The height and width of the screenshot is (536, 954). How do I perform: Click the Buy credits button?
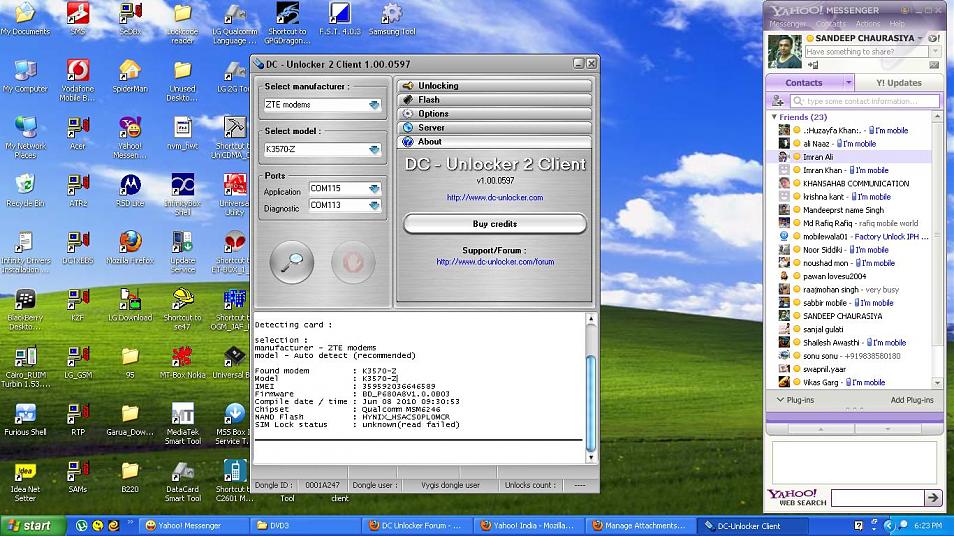494,224
